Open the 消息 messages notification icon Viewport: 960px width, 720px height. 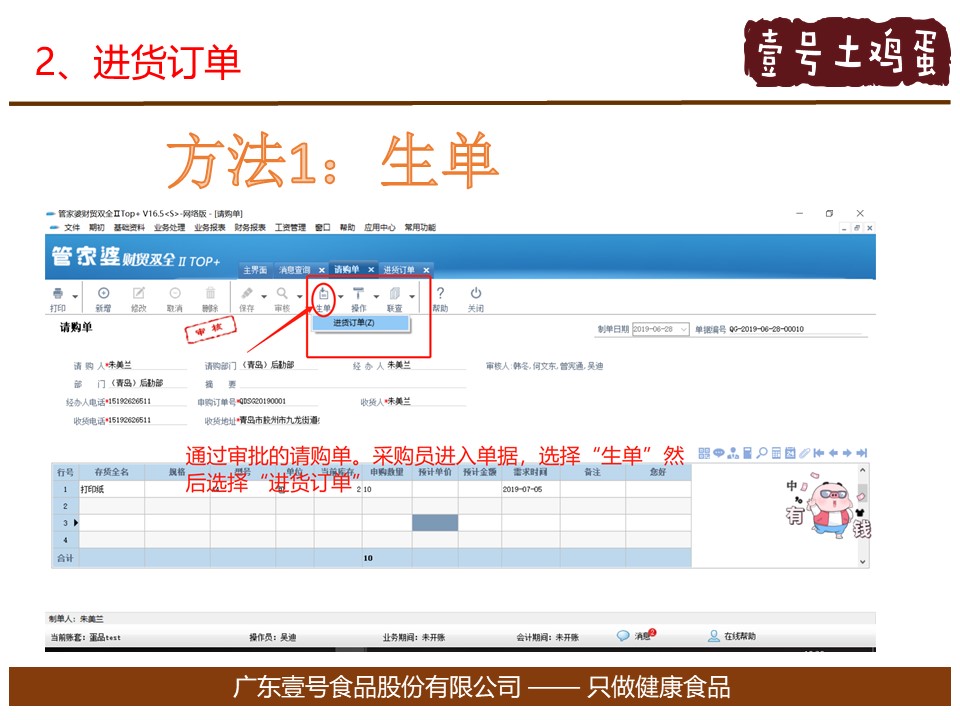624,636
